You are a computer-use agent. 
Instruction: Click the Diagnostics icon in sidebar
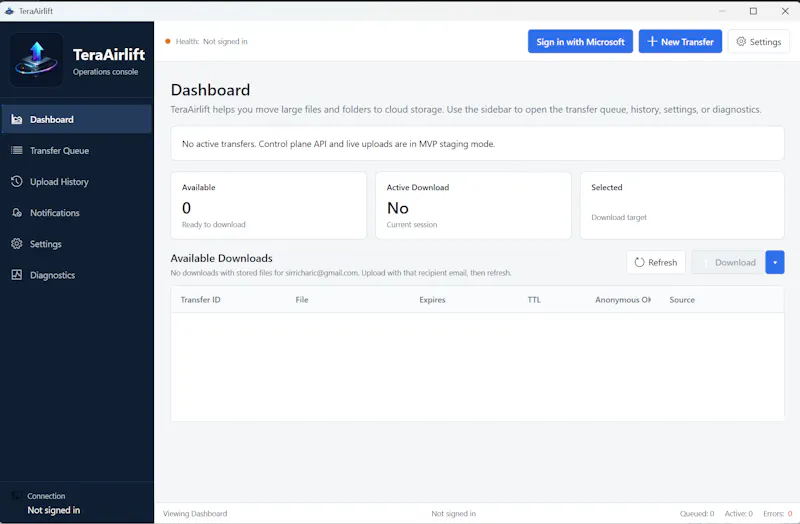pyautogui.click(x=17, y=275)
